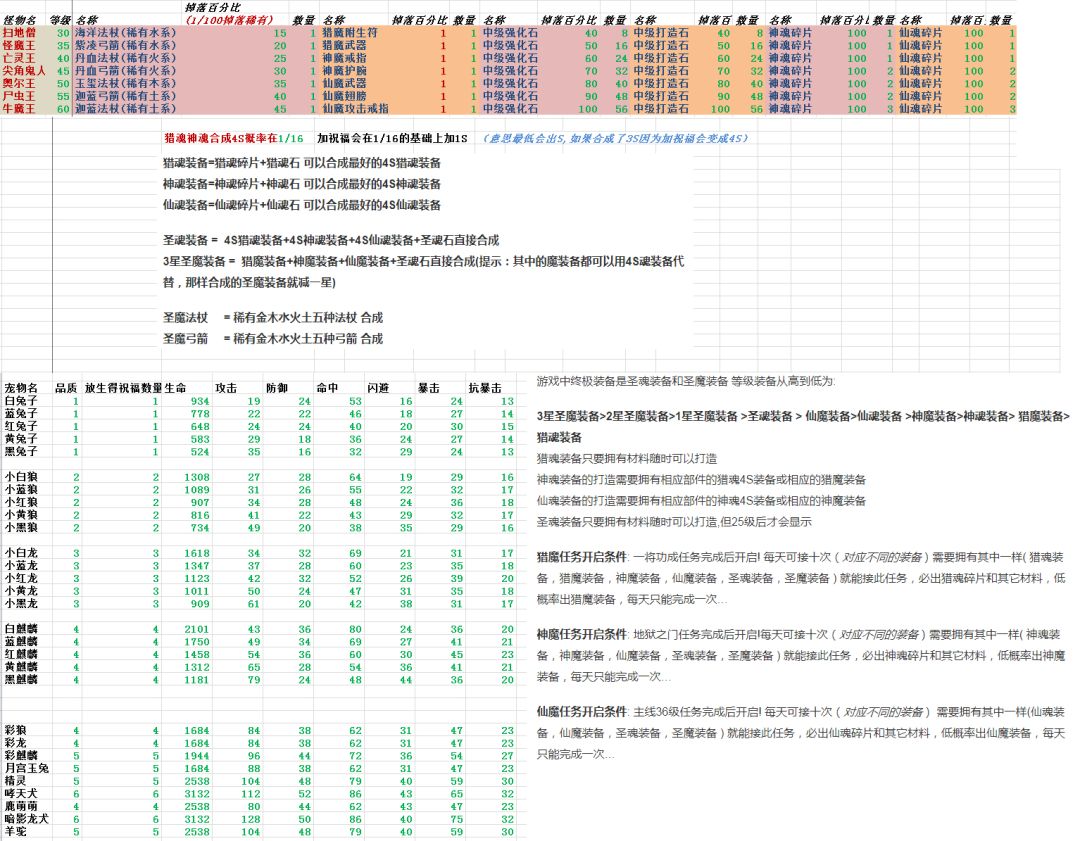The height and width of the screenshot is (841, 1080).
Task: Select the 丹血弓箭(稀有火系) cell
Action: tap(125, 71)
